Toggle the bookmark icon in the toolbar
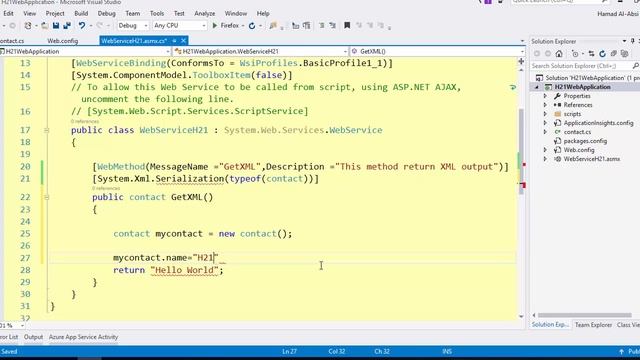640x360 pixels. 347,25
